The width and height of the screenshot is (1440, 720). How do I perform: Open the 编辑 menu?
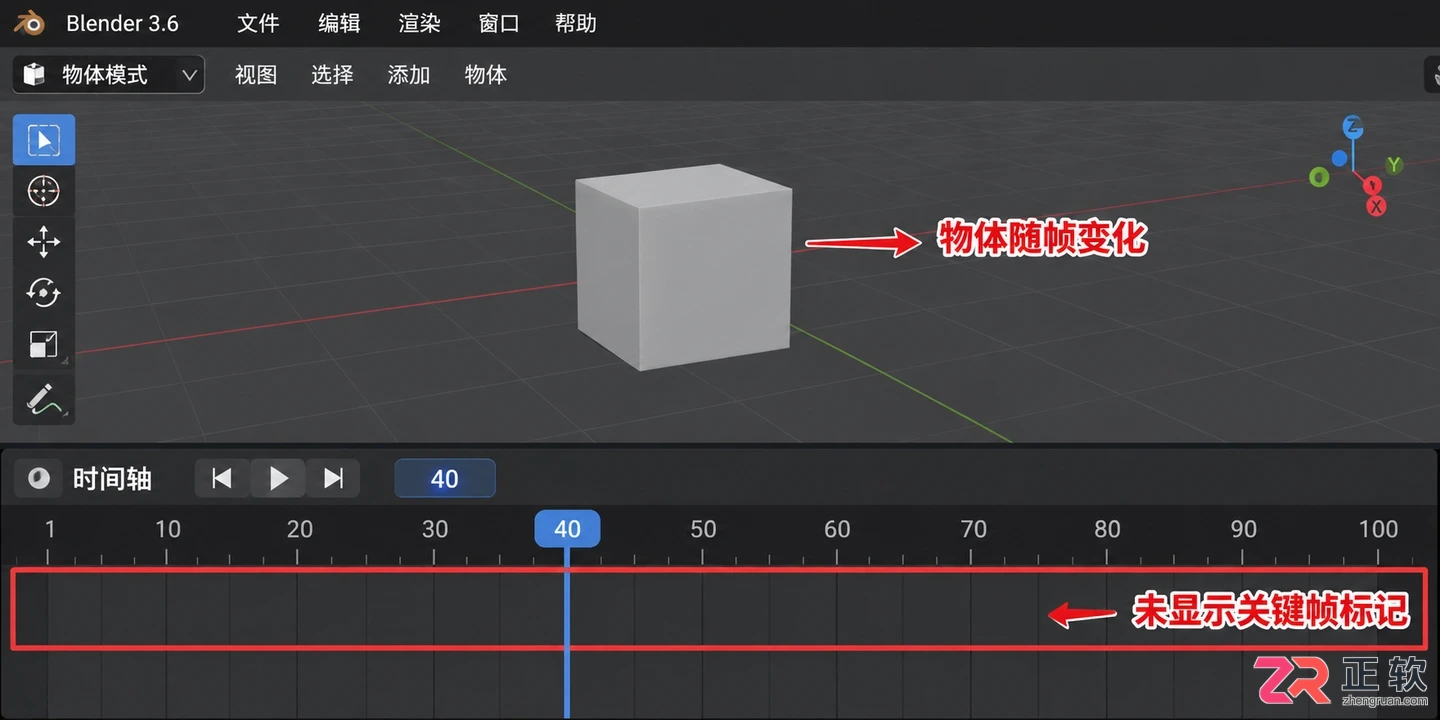tap(339, 23)
